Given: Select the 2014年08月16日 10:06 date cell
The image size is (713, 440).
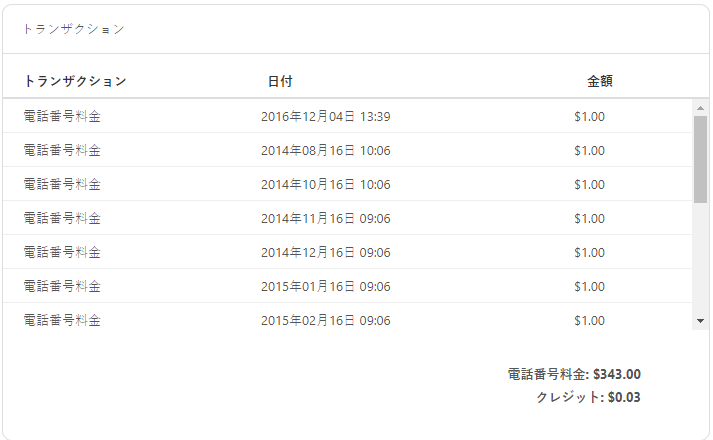Looking at the screenshot, I should point(325,151).
